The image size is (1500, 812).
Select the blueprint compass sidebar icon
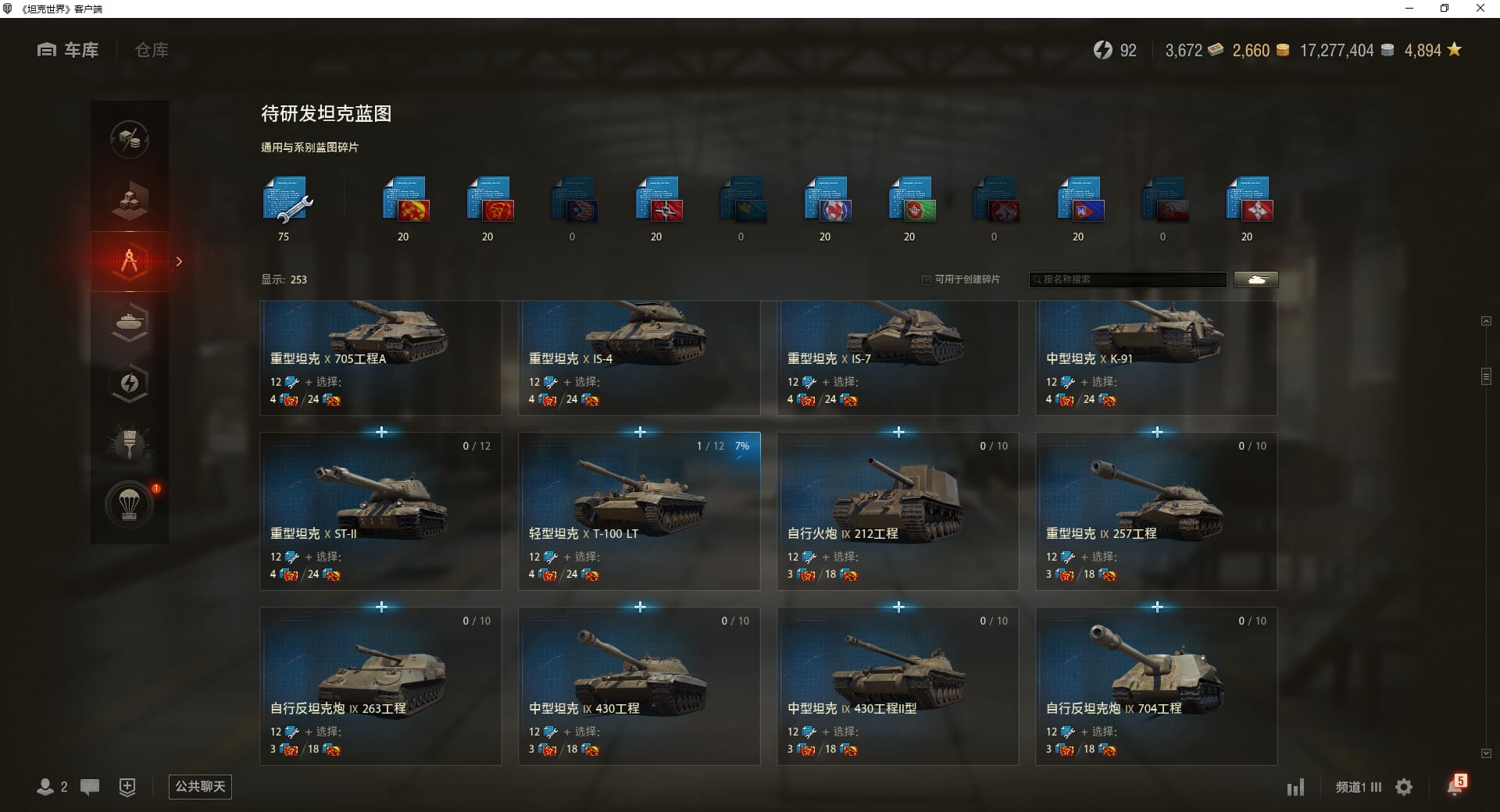coord(130,262)
